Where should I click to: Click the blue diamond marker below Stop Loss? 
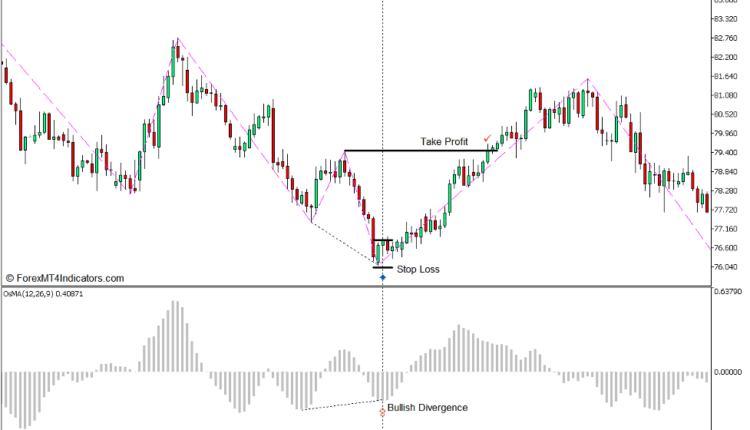coord(382,276)
